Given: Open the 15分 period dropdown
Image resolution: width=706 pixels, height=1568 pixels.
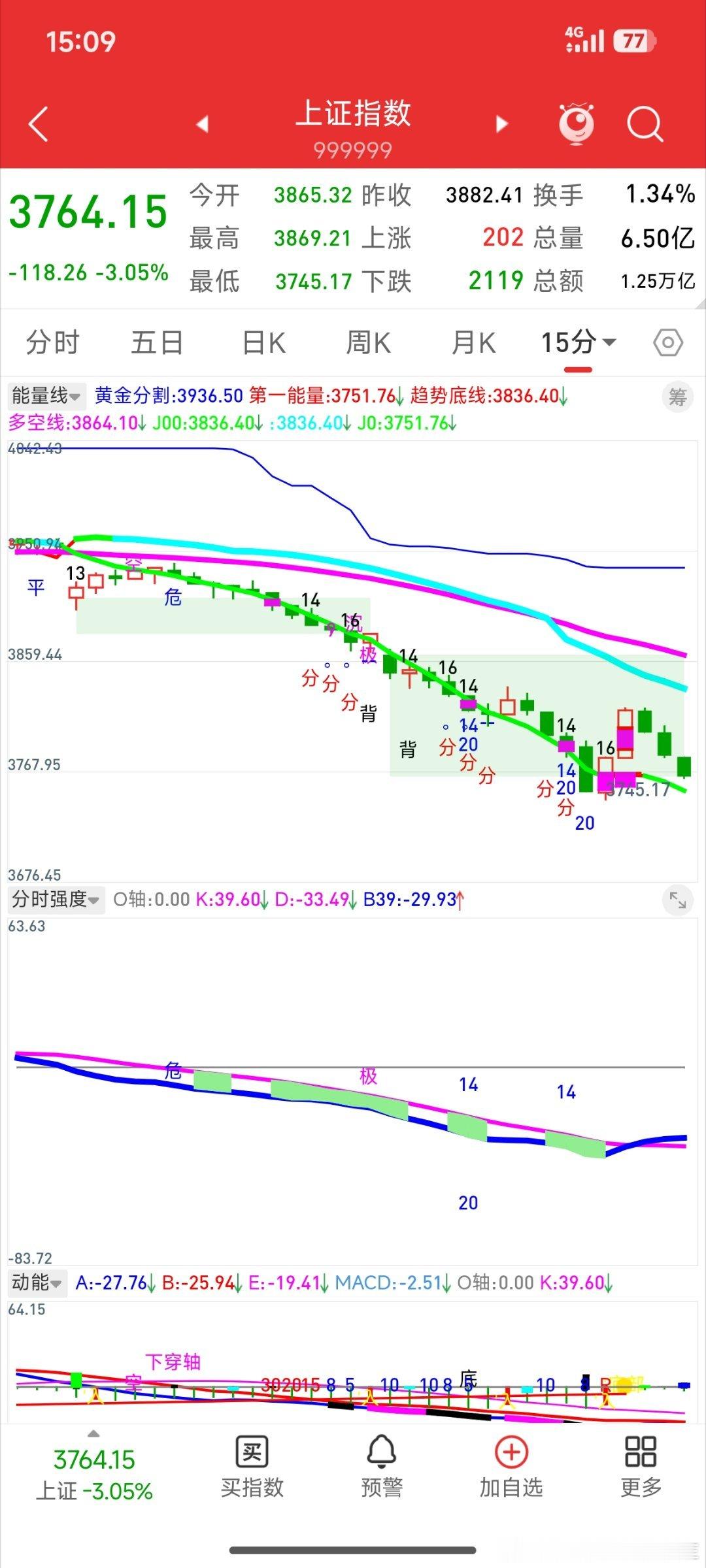Looking at the screenshot, I should (578, 342).
